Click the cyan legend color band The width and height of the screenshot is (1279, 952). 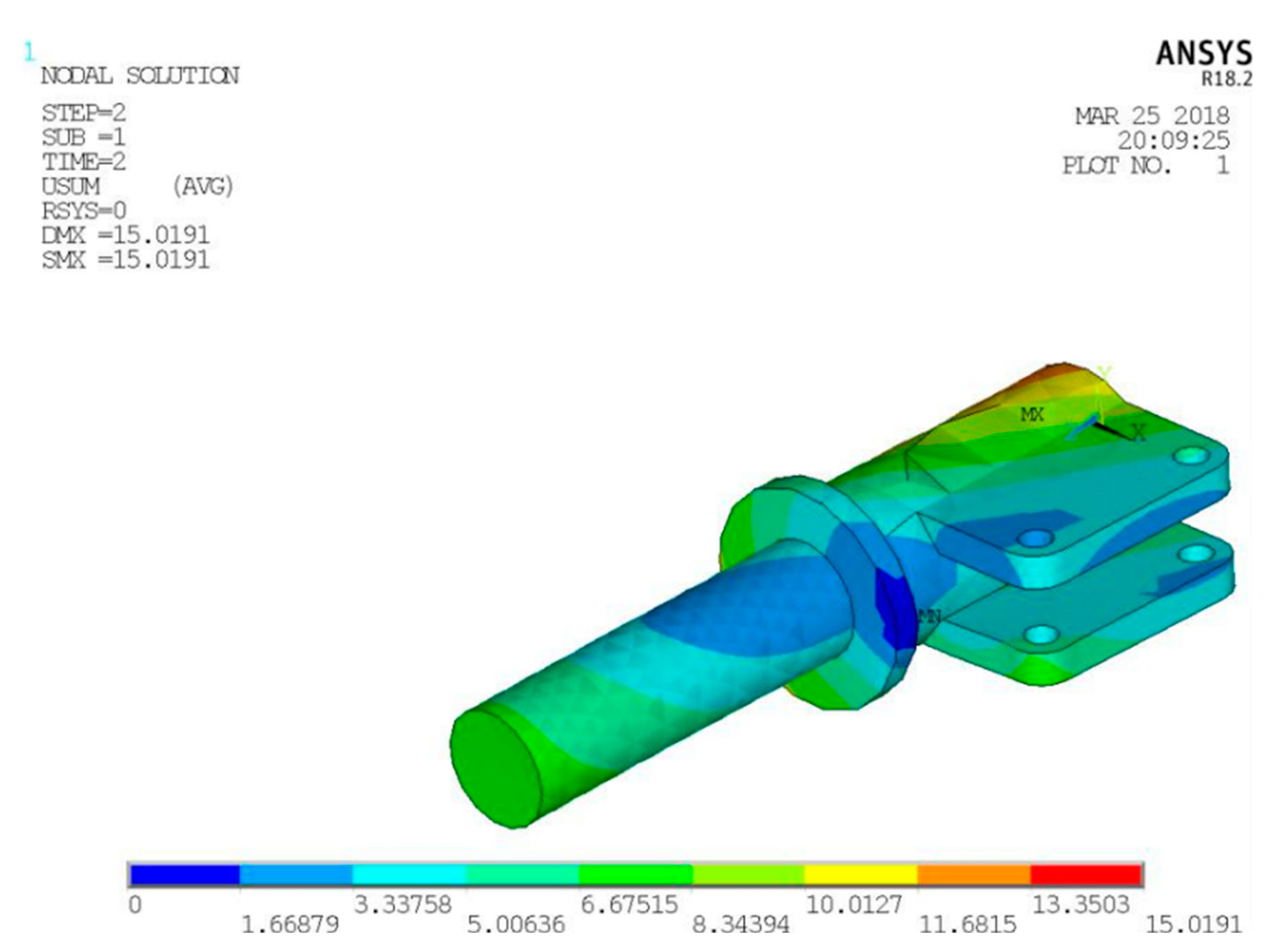coord(410,875)
